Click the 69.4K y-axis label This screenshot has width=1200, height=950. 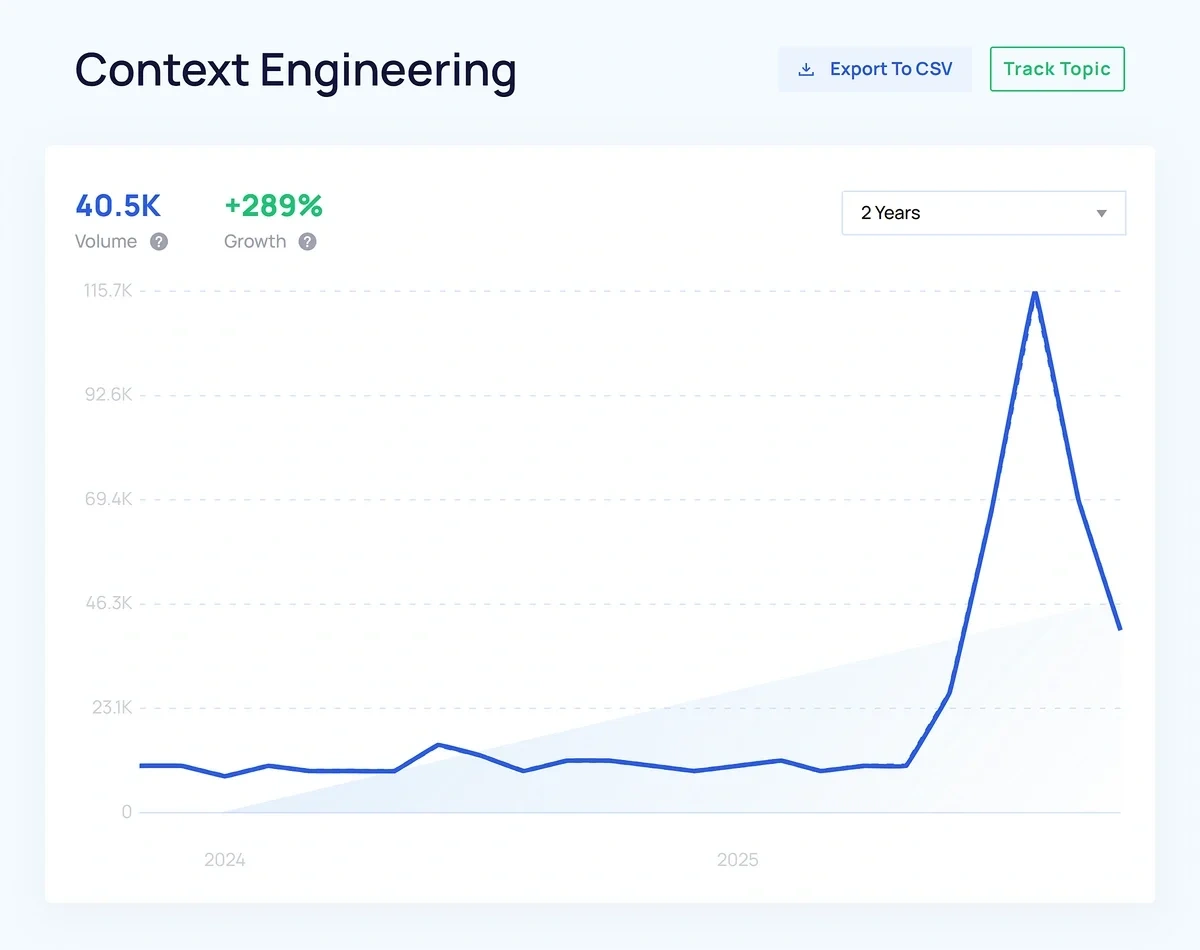click(x=109, y=499)
